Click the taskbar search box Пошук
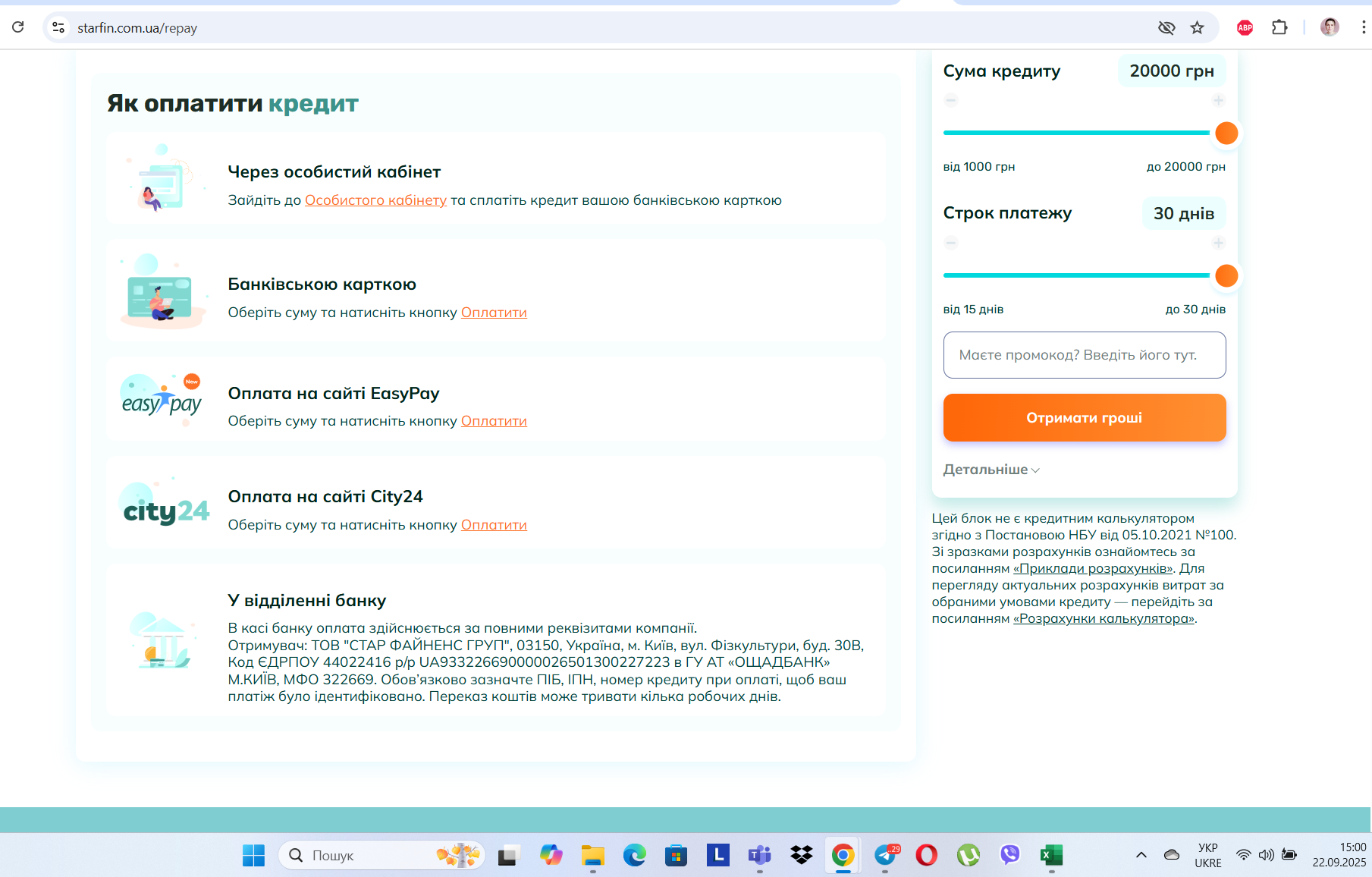This screenshot has height=877, width=1372. [x=381, y=856]
